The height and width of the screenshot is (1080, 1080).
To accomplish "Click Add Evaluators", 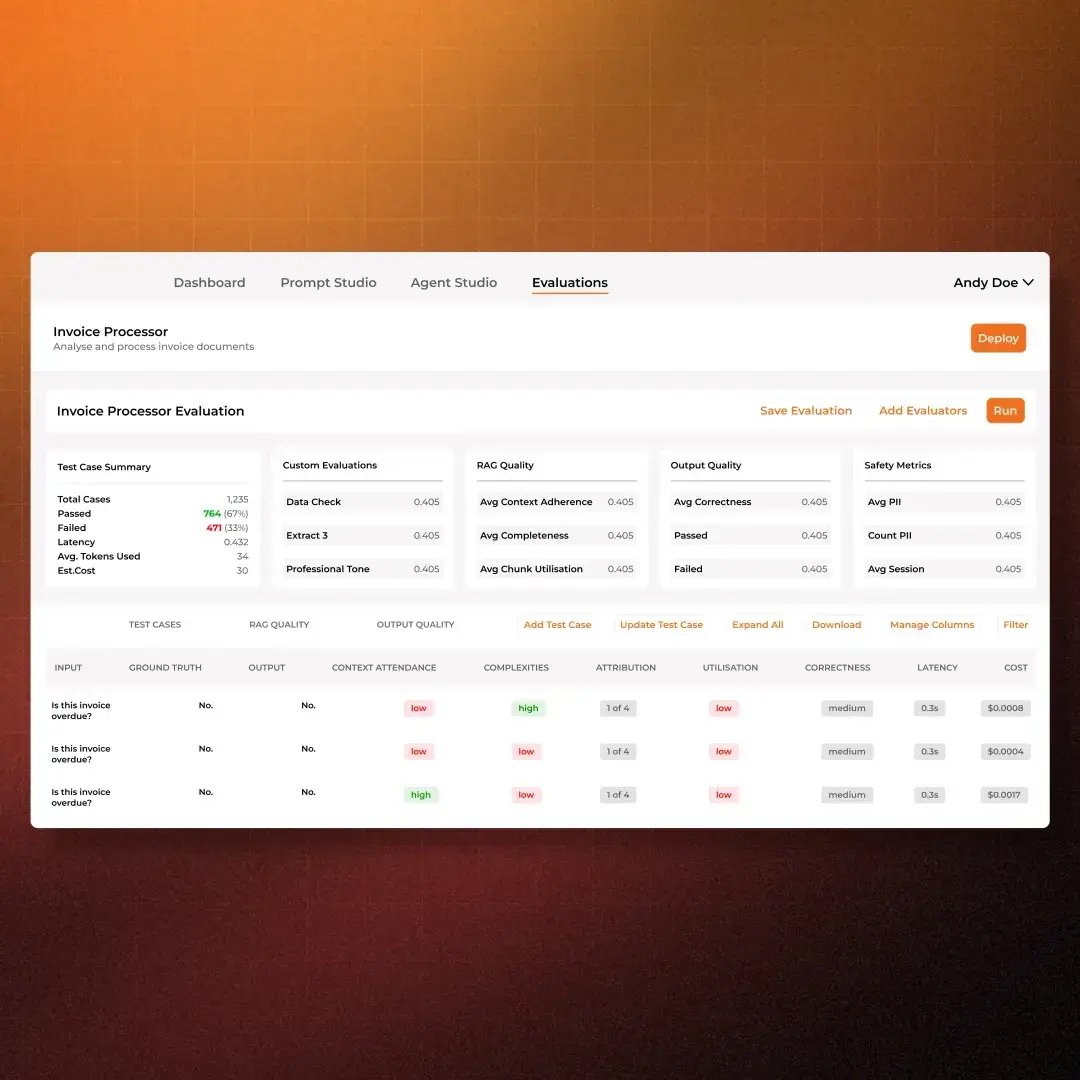I will tap(922, 411).
